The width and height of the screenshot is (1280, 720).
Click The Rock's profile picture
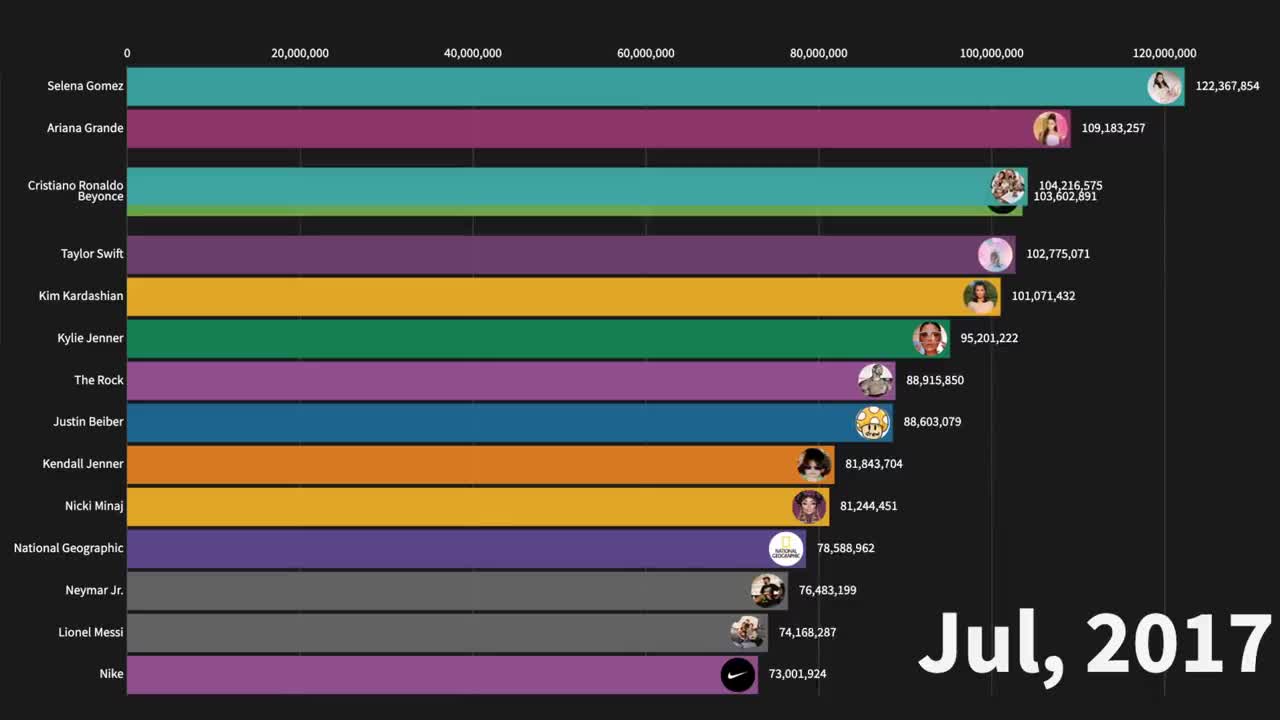[875, 381]
